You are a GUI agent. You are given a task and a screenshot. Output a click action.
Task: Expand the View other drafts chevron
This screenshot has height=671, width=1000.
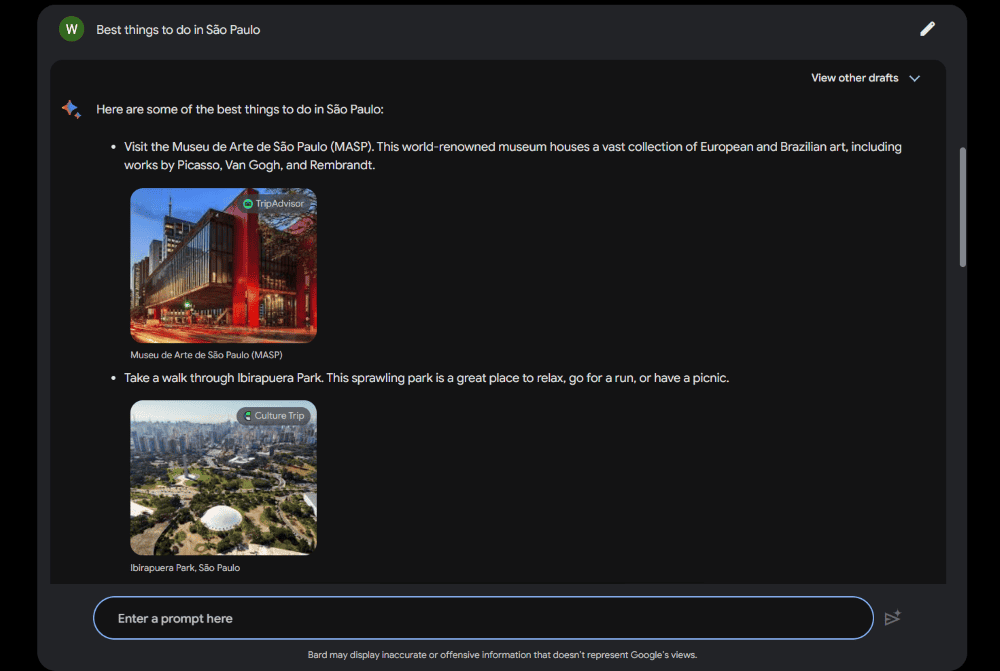915,78
